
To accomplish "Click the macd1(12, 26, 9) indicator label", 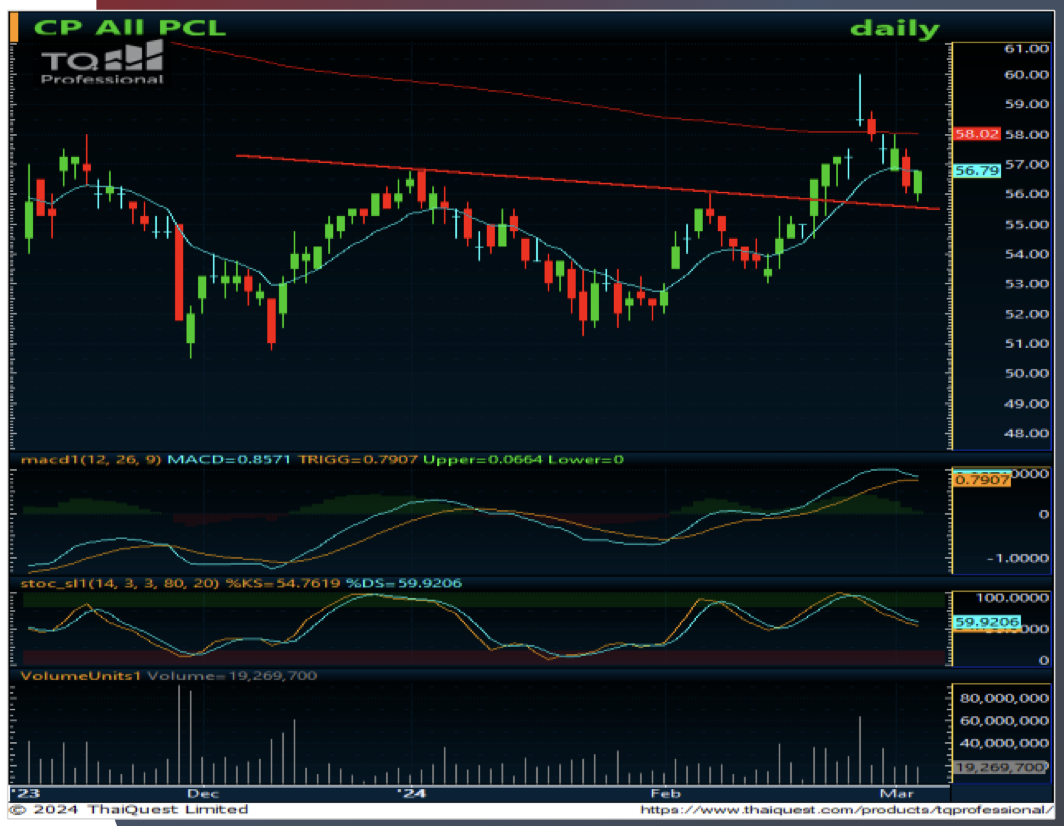I will click(91, 459).
